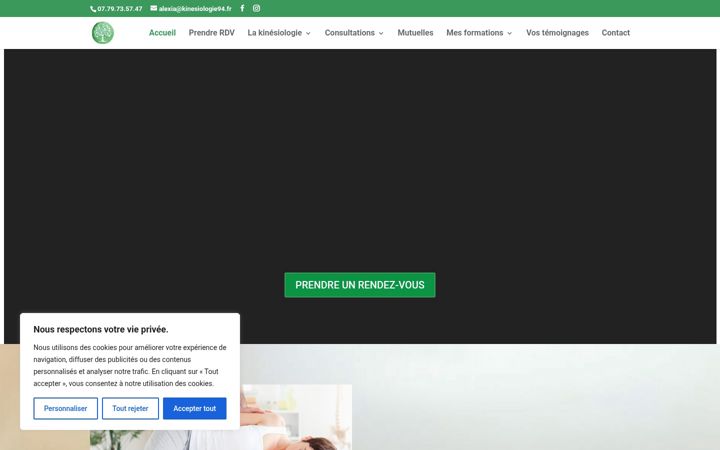This screenshot has height=450, width=720.
Task: Click Prendre un rendez-vous button
Action: coord(360,285)
